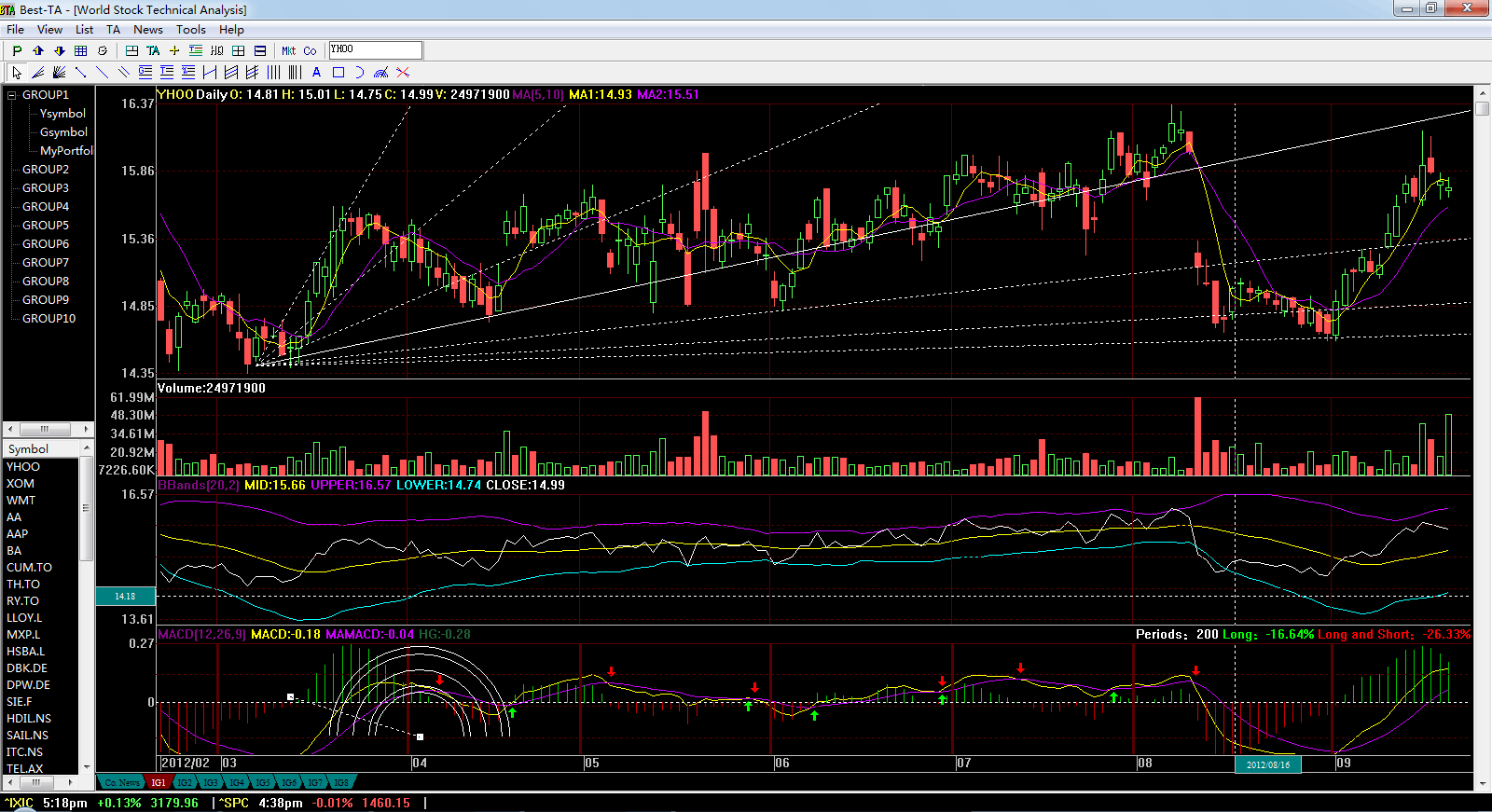Select GROUP10 in the tree
Screen dimensions: 1492x812
pyautogui.click(x=49, y=319)
